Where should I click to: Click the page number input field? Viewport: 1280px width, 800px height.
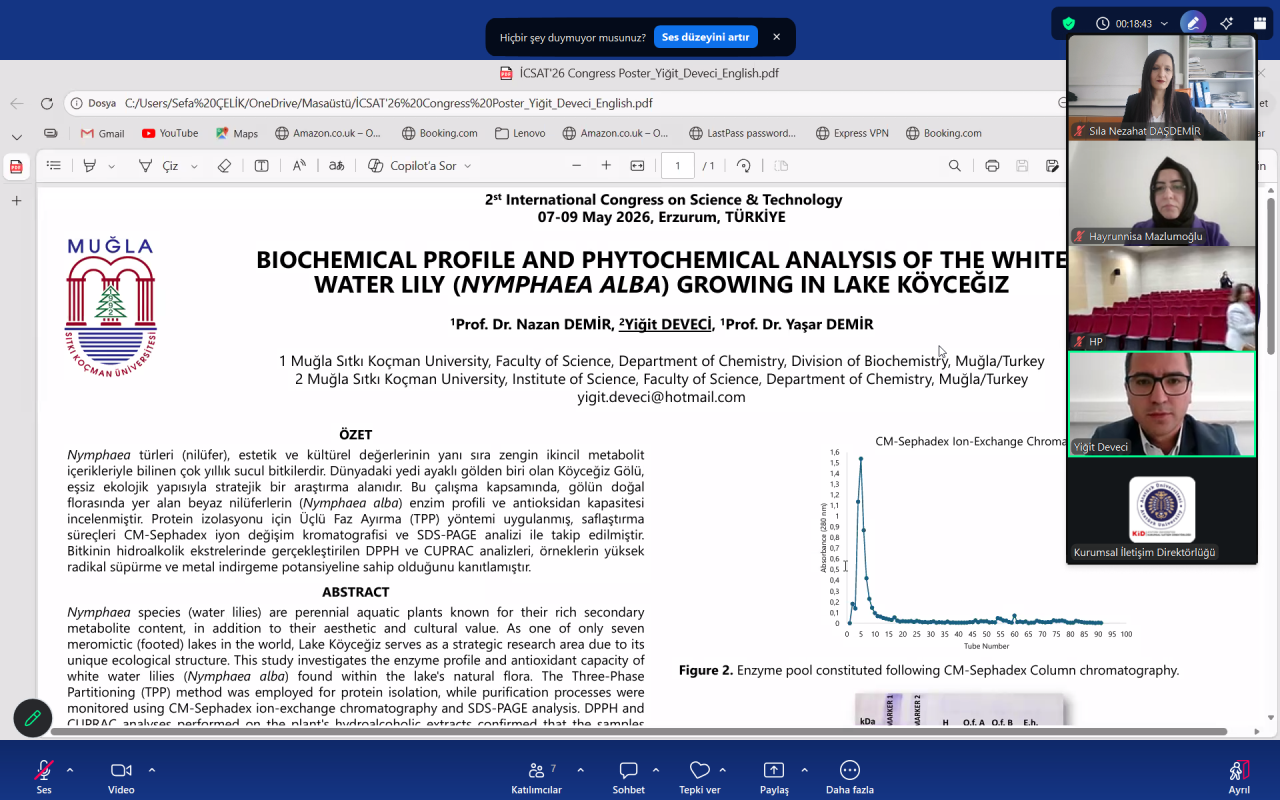pos(678,166)
